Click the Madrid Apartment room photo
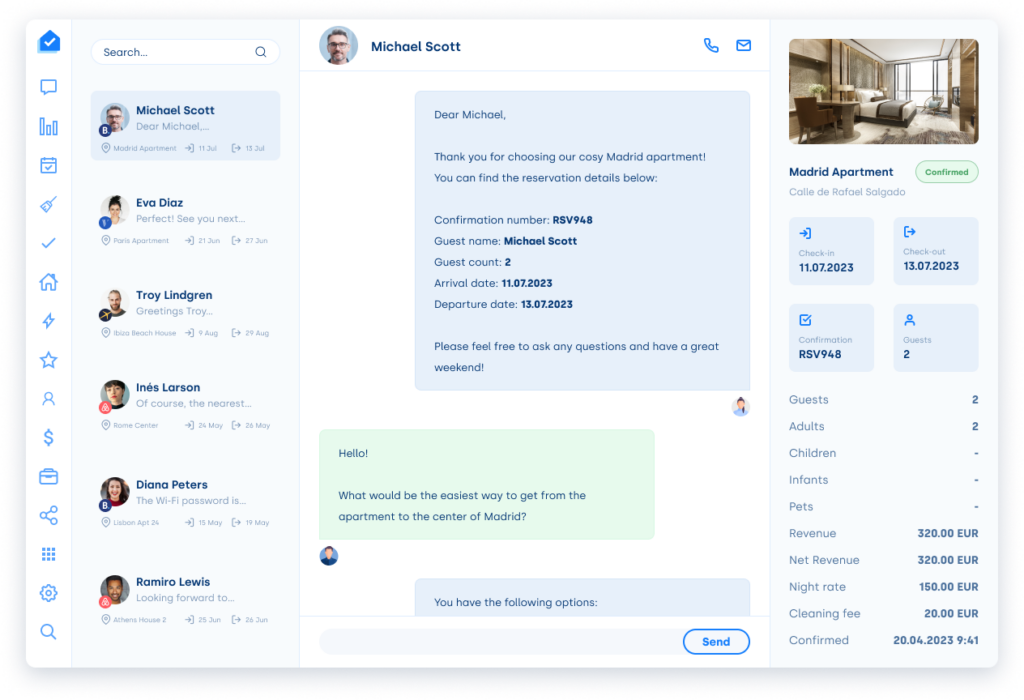Screen dimensions: 1024x700 tap(883, 91)
